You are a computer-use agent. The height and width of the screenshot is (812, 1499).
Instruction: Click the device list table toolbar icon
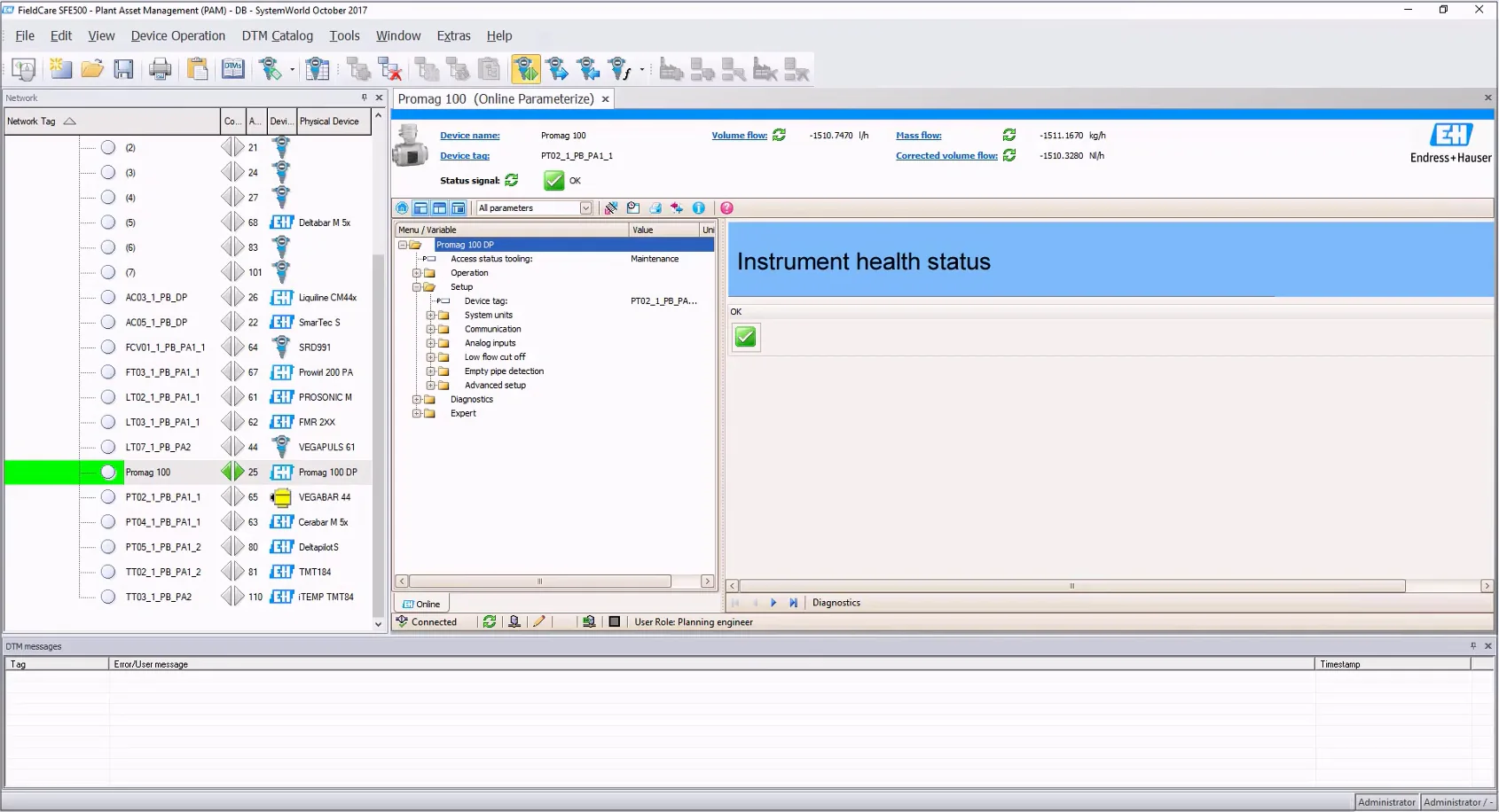coord(317,68)
